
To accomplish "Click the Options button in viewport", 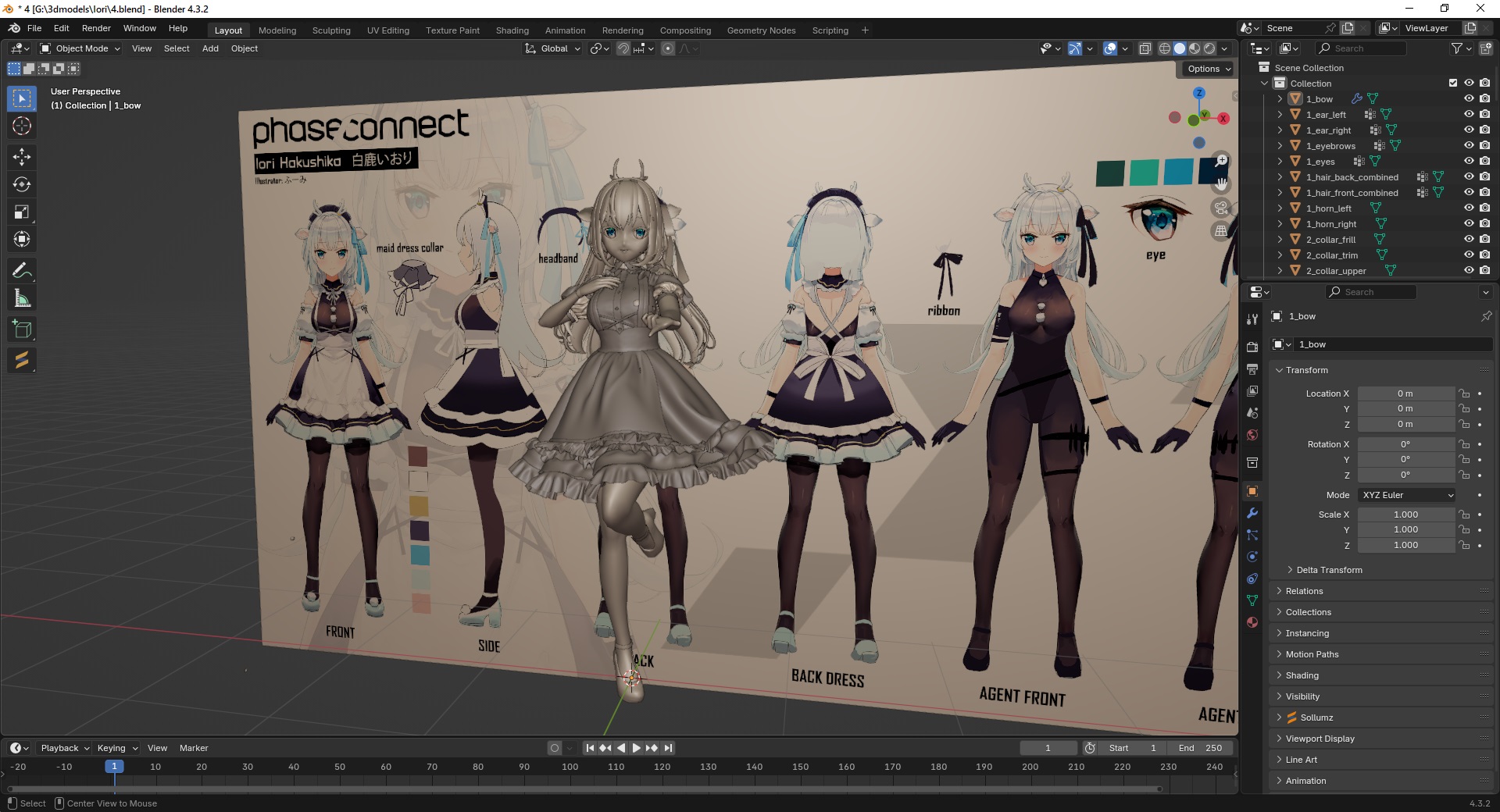I will [x=1208, y=69].
